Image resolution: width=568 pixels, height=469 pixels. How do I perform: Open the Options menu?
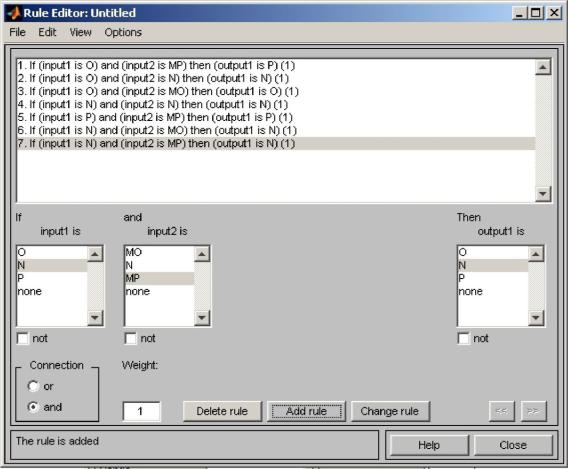(123, 32)
